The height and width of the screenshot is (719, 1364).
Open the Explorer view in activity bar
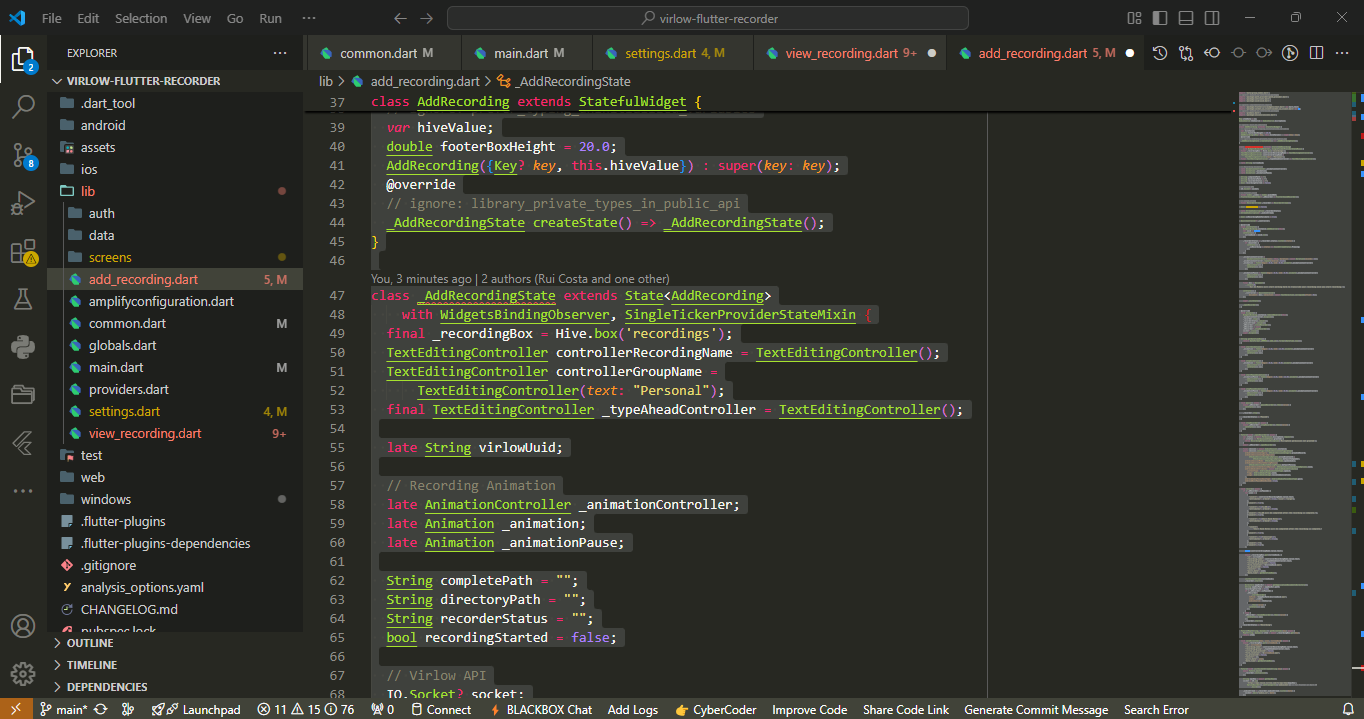(x=23, y=58)
